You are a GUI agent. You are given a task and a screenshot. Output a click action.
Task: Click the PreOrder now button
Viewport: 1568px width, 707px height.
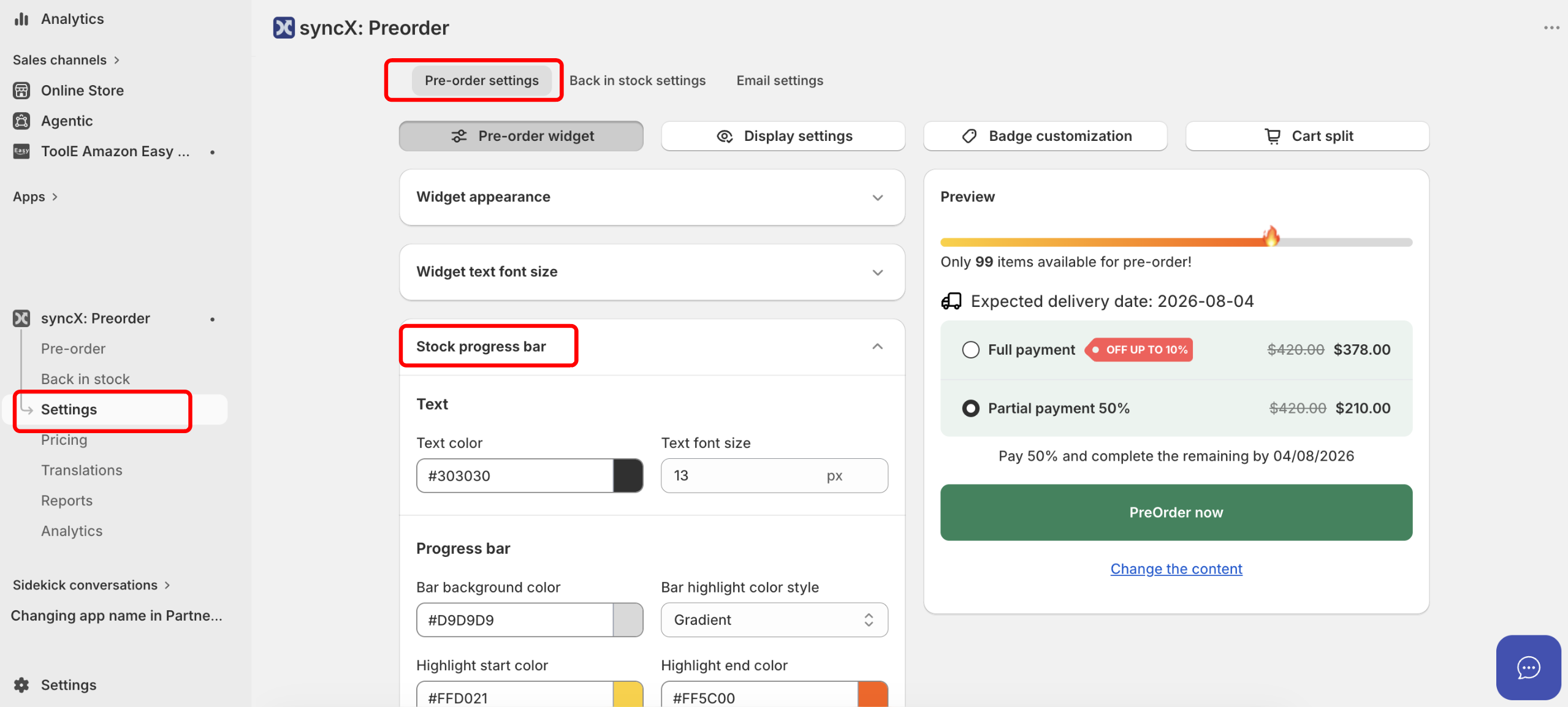click(x=1176, y=513)
